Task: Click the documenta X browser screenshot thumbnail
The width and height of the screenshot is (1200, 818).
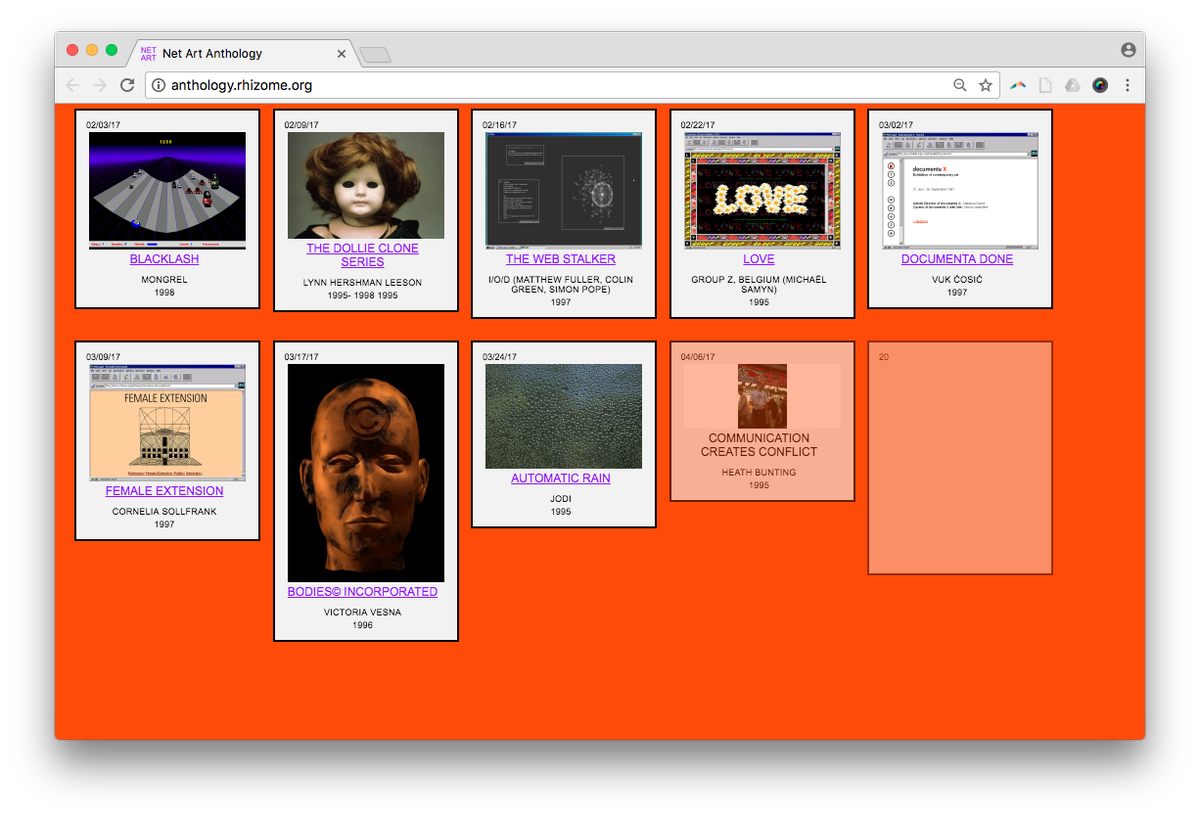Action: coord(960,191)
